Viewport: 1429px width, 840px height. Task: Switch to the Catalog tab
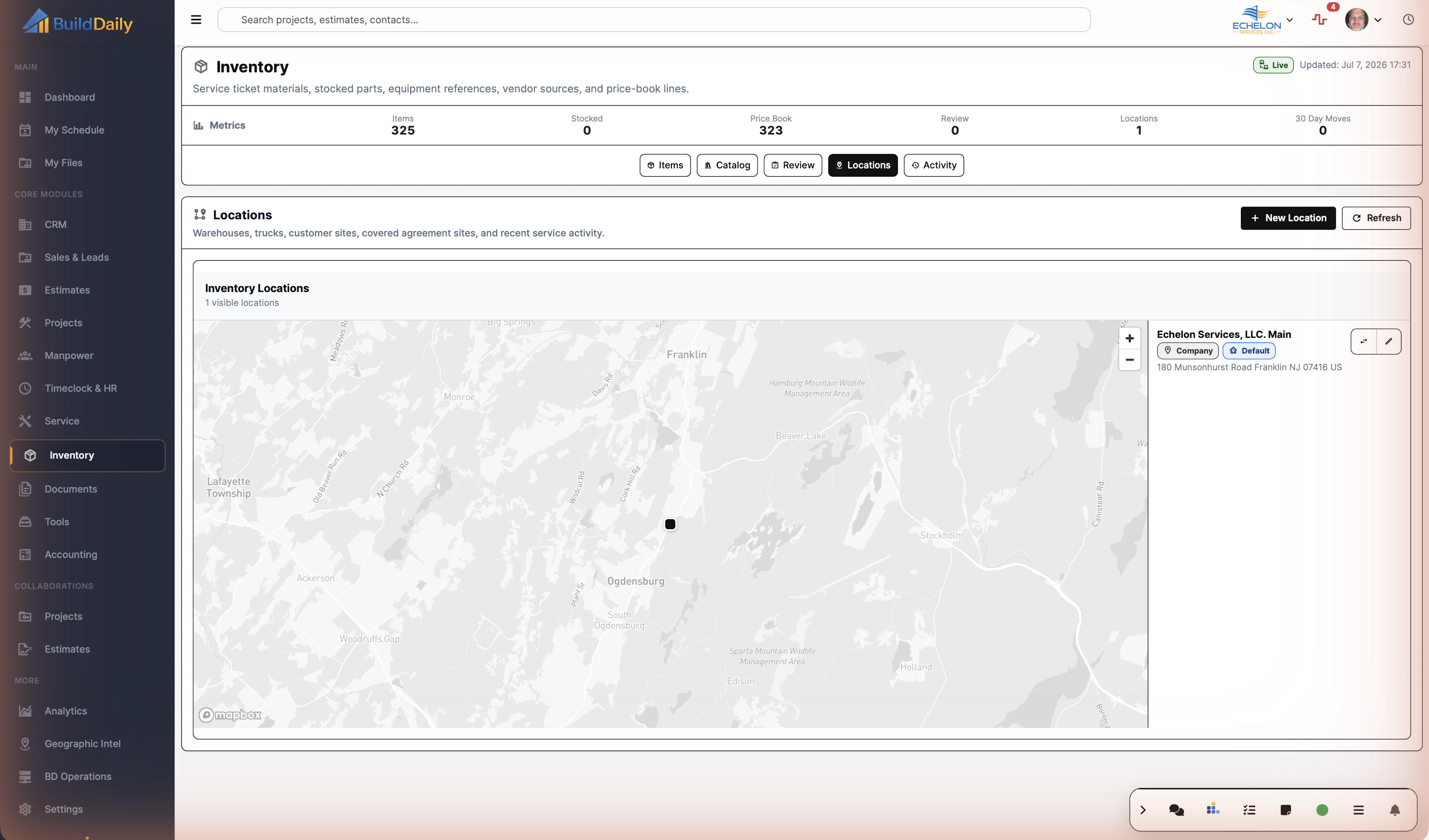[x=727, y=165]
